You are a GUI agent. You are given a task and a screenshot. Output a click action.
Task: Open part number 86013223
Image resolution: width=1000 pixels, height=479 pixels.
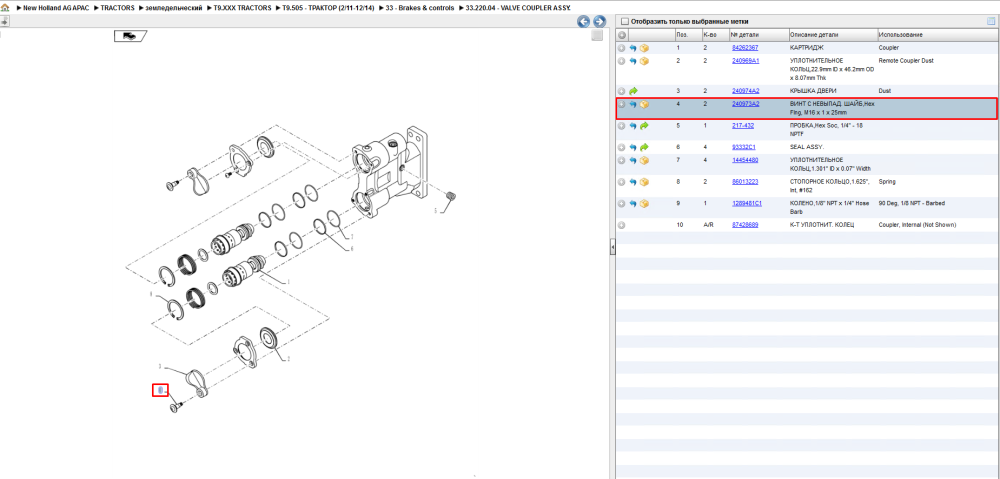tap(745, 182)
